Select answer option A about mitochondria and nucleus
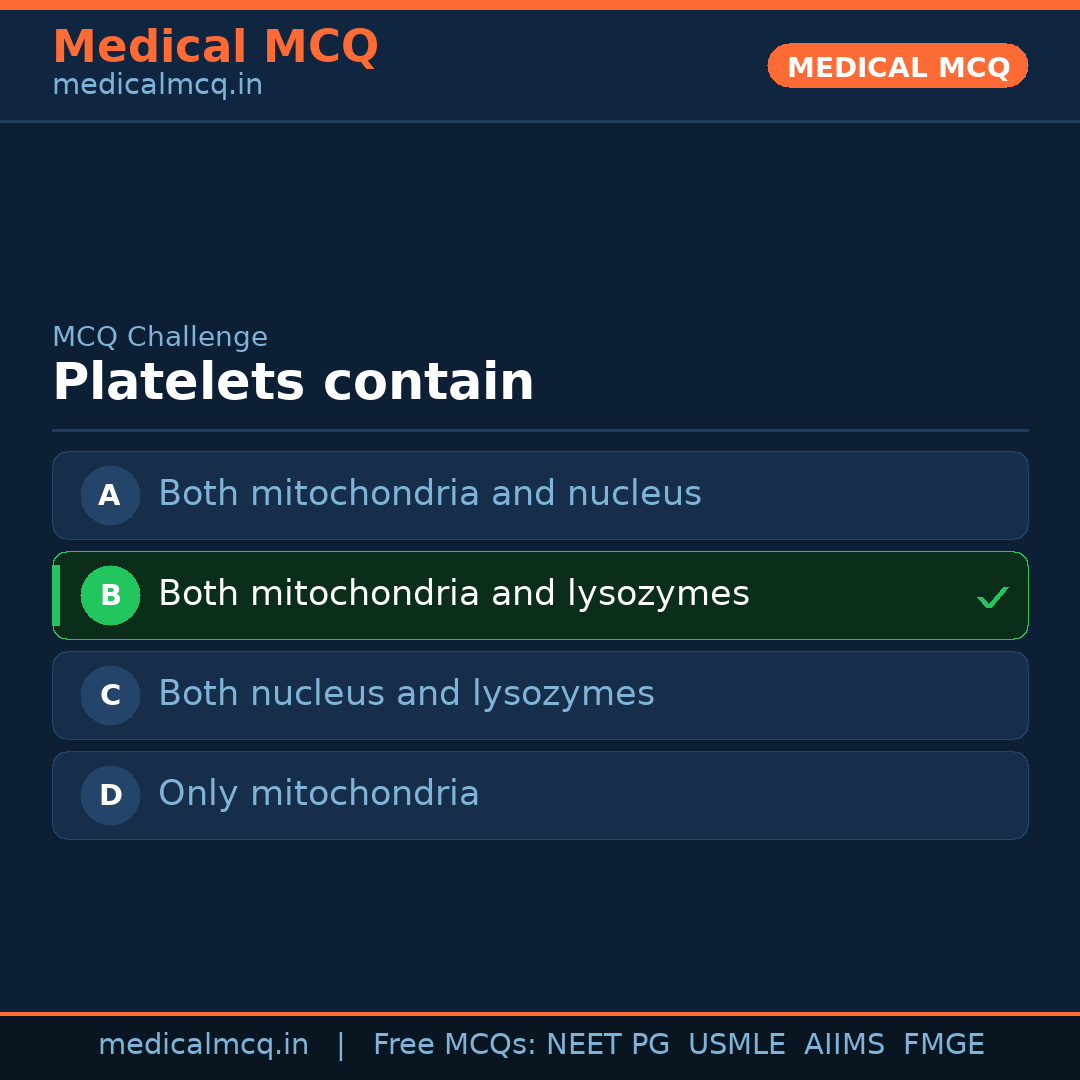 540,495
